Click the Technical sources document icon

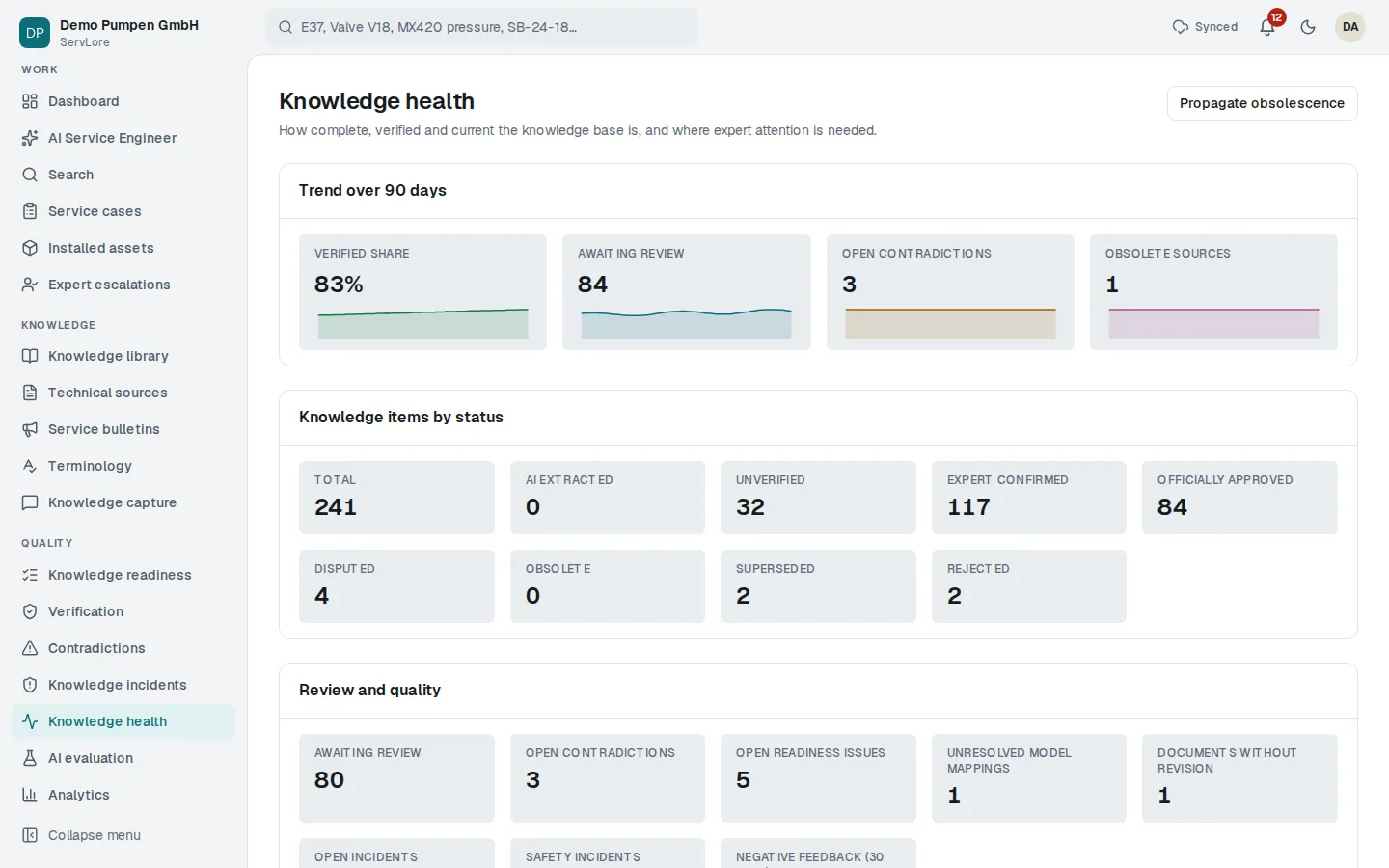30,393
